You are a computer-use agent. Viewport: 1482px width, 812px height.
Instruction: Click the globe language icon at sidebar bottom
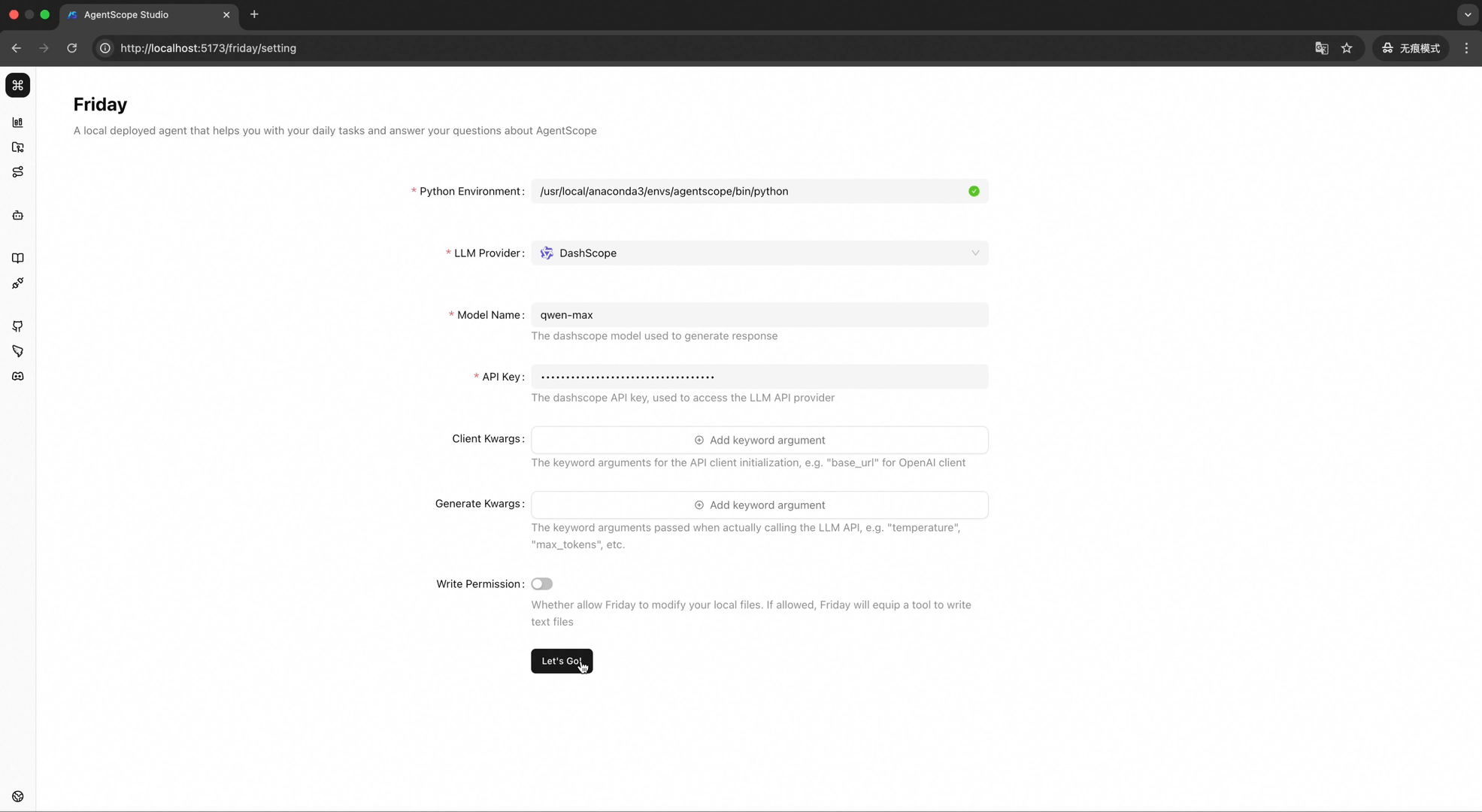(x=17, y=796)
